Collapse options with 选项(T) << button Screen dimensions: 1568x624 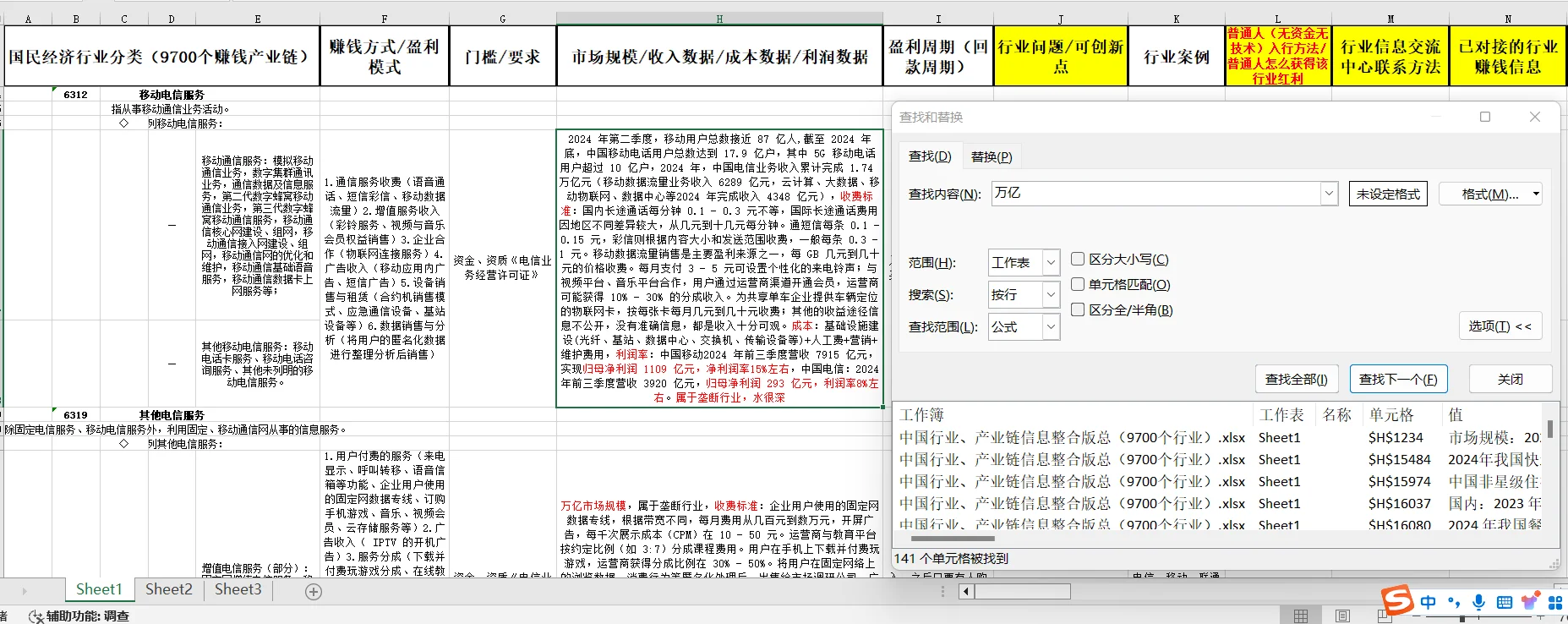point(1500,326)
